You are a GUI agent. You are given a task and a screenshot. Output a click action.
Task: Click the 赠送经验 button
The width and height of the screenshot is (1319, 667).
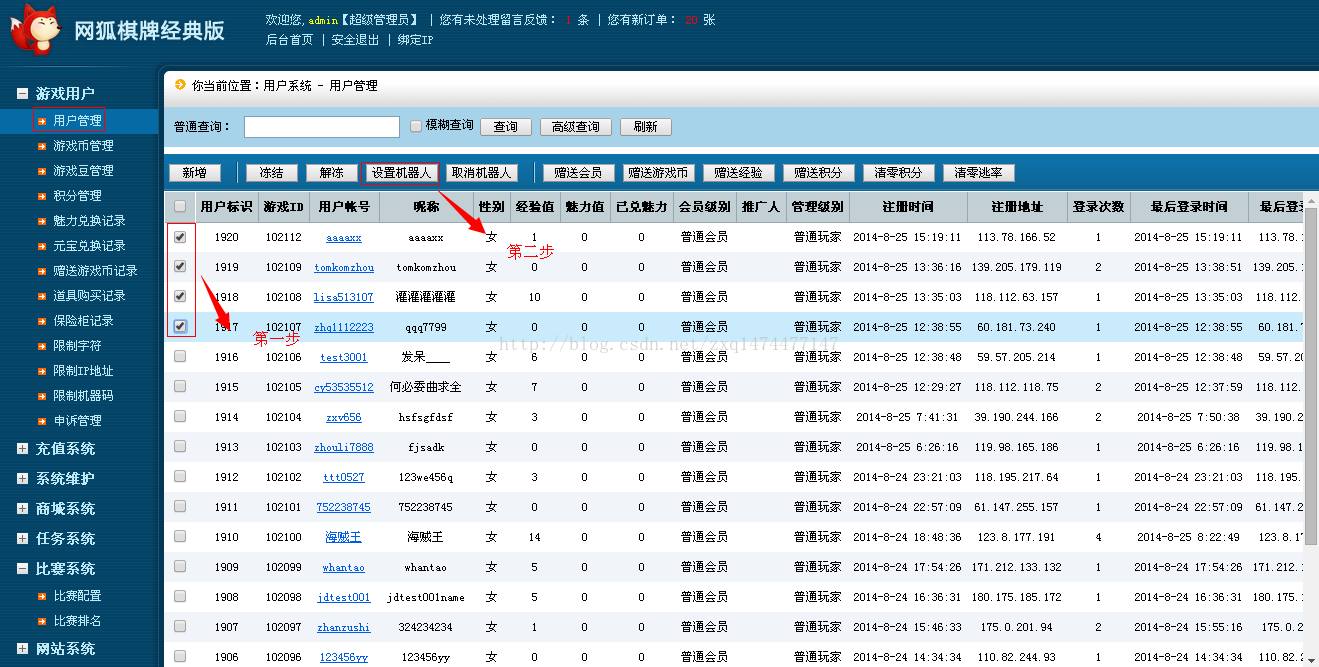[x=739, y=173]
